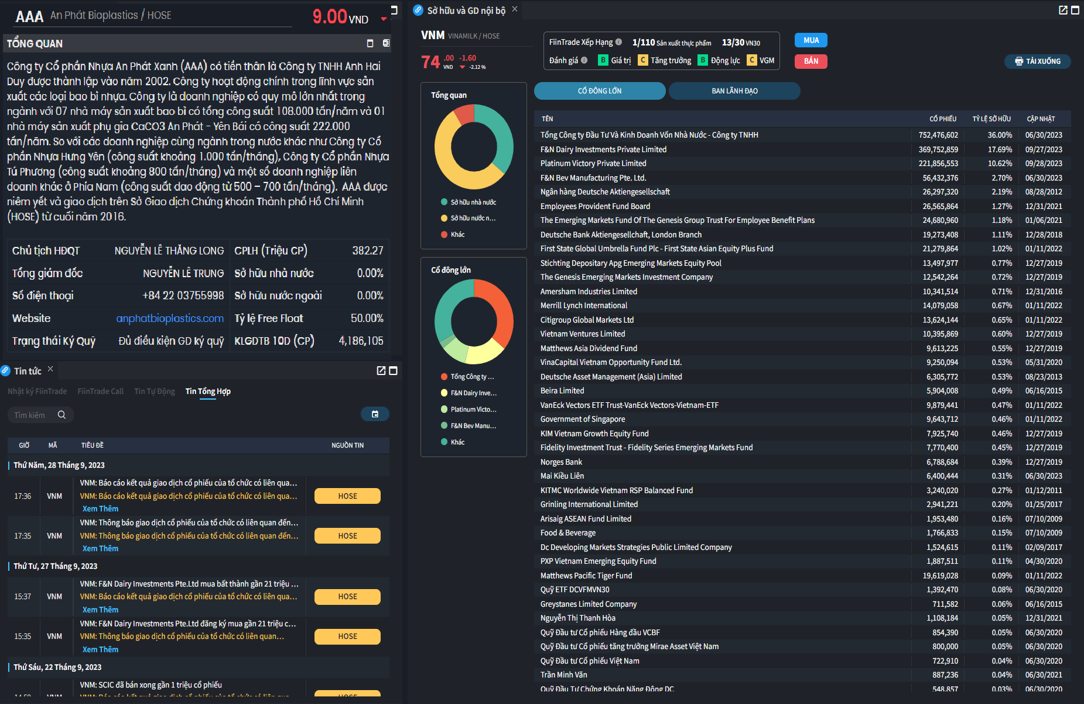1084x704 pixels.
Task: Click the BÁN sell button
Action: pos(811,61)
